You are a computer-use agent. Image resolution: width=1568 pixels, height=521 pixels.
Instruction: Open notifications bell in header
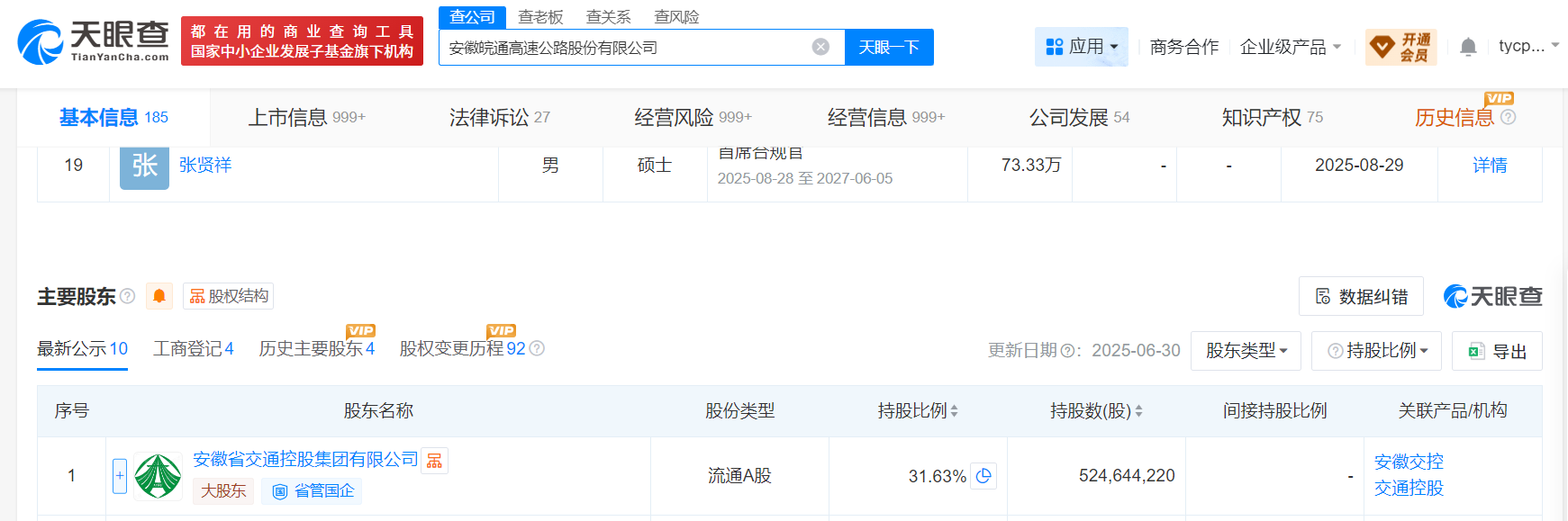click(1468, 47)
